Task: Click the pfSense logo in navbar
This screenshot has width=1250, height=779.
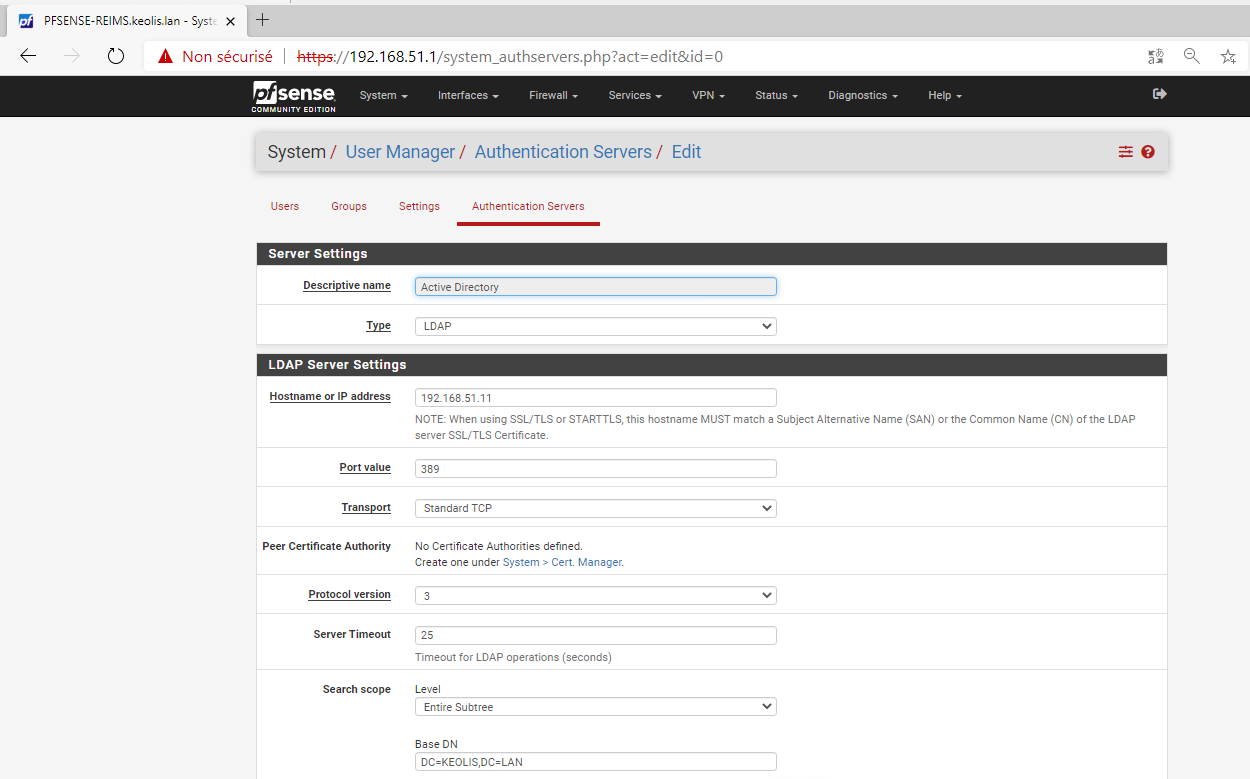Action: click(x=294, y=96)
